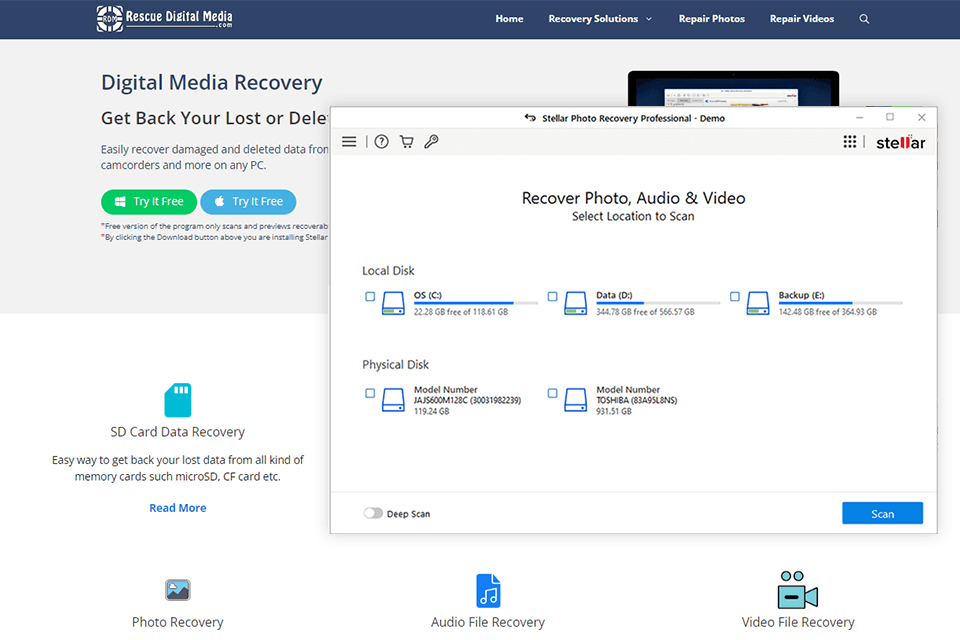The image size is (960, 640).
Task: Click the Photo Recovery picture icon
Action: point(178,590)
